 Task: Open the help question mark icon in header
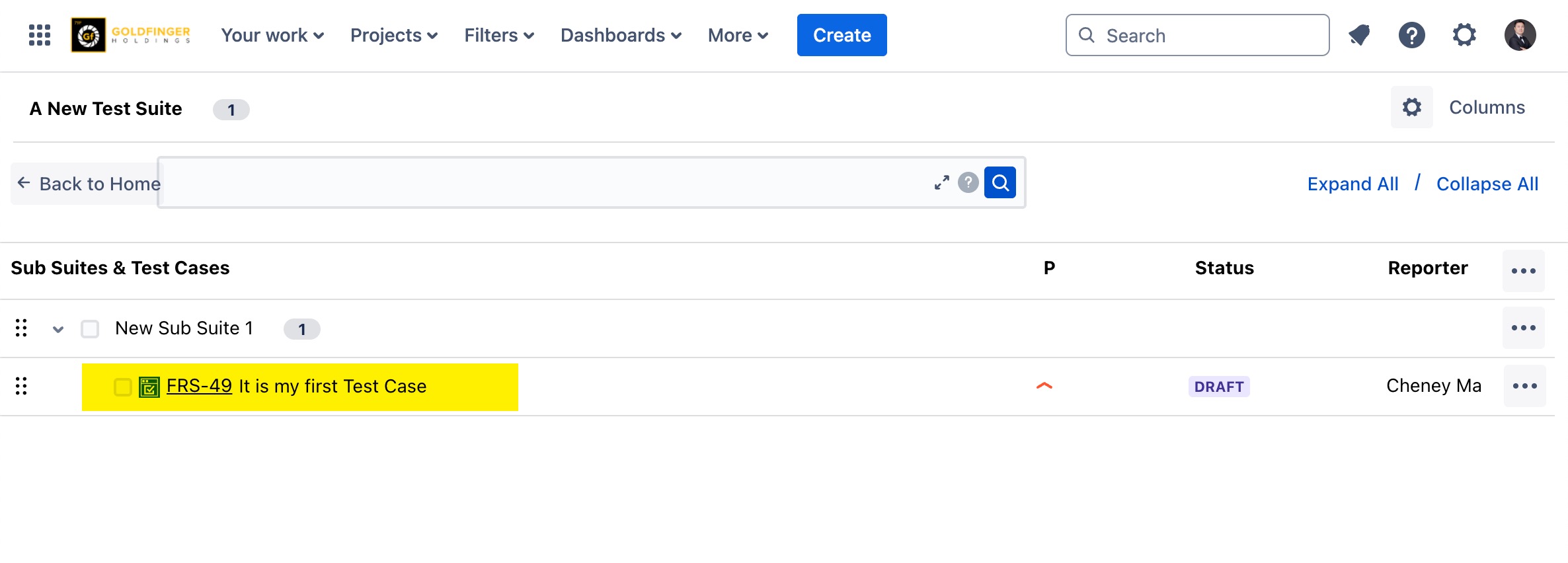1411,35
